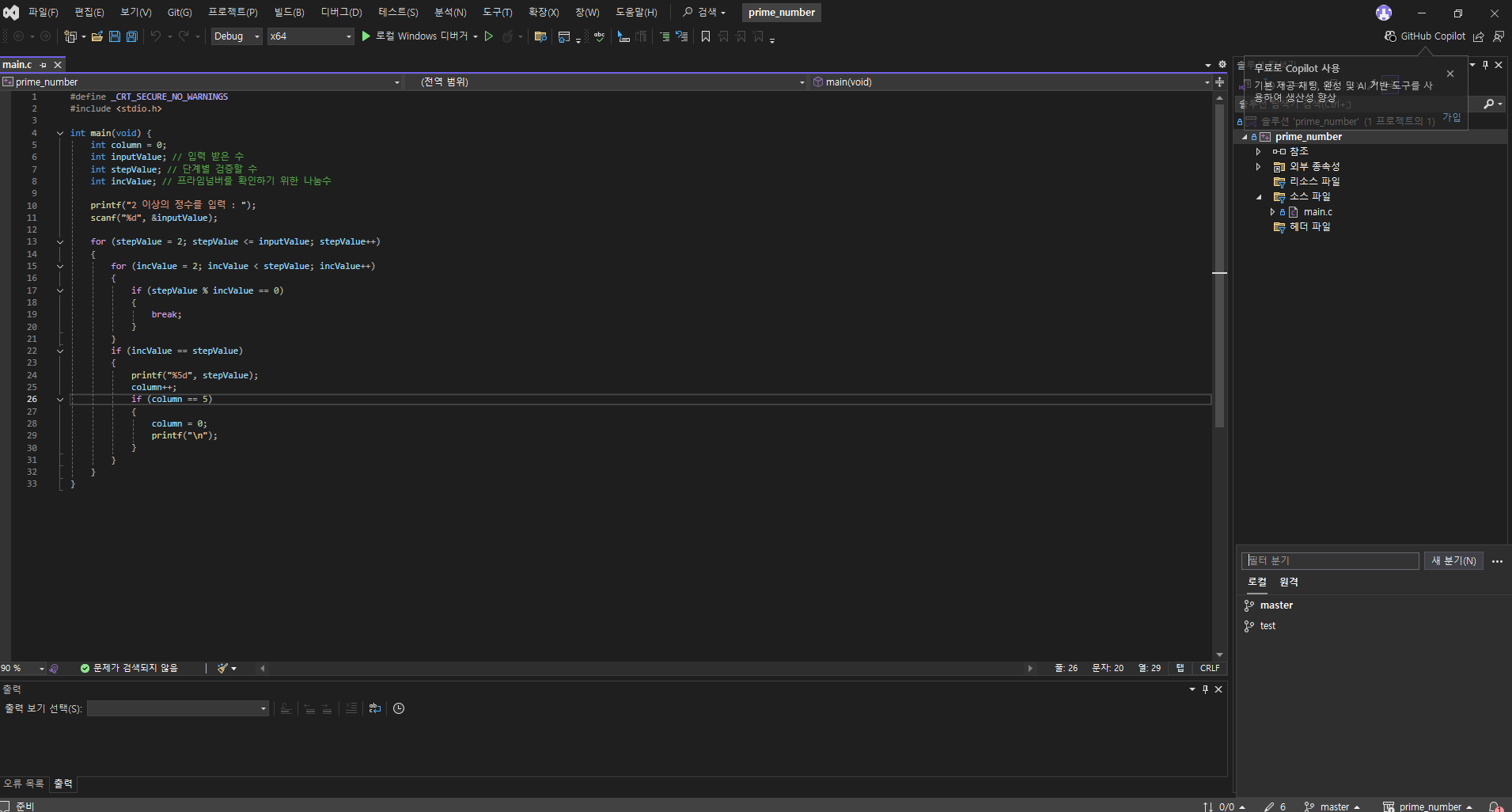Expand the main.c tree node
This screenshot has width=1512, height=812.
point(1272,212)
